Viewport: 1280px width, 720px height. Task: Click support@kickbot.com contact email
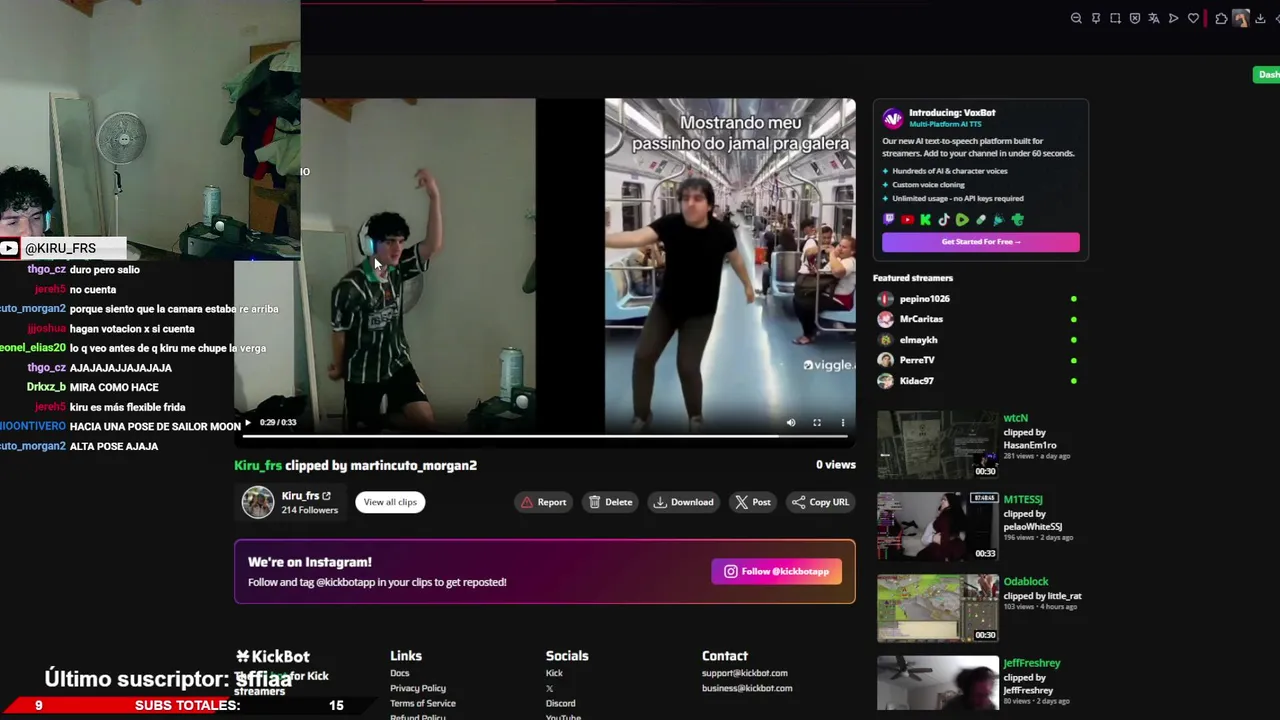pyautogui.click(x=745, y=673)
